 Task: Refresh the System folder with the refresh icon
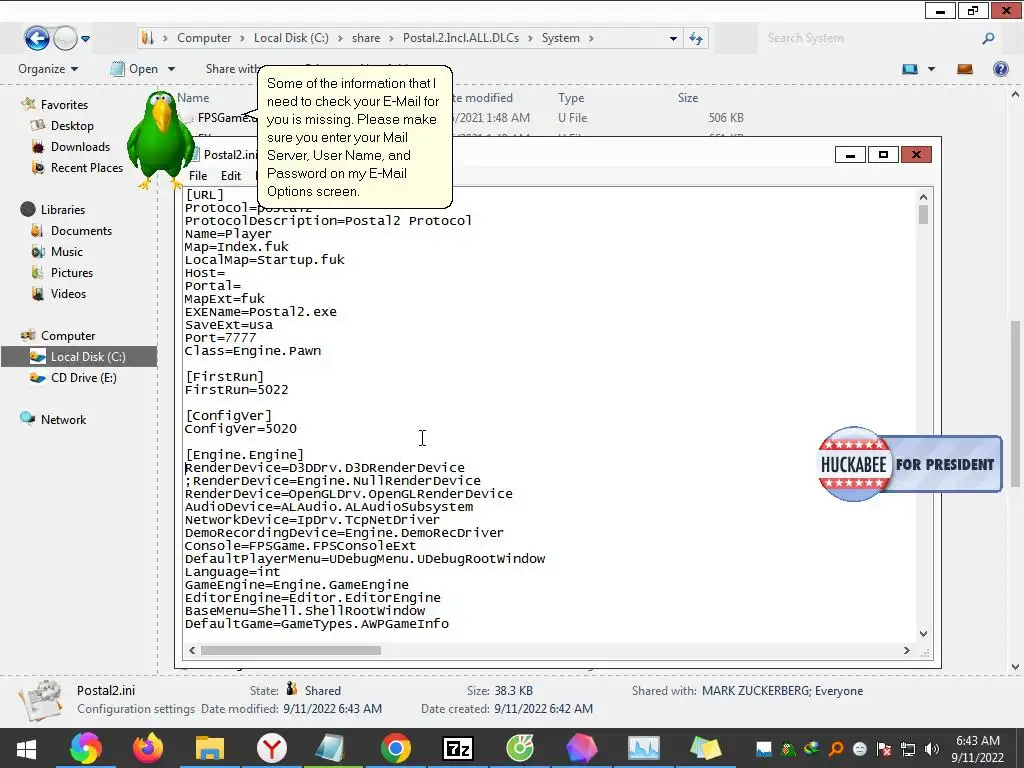click(696, 39)
